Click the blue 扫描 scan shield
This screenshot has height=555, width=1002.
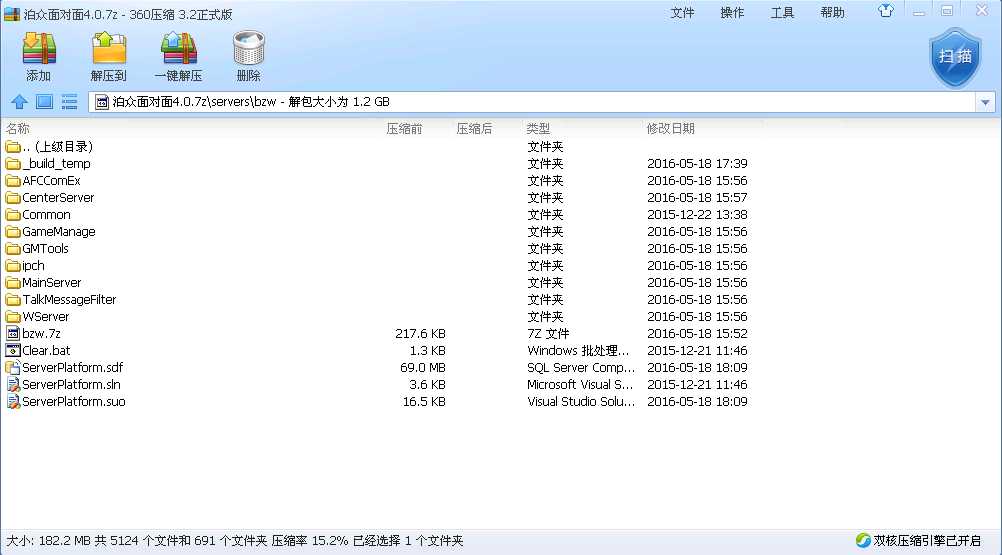(955, 57)
